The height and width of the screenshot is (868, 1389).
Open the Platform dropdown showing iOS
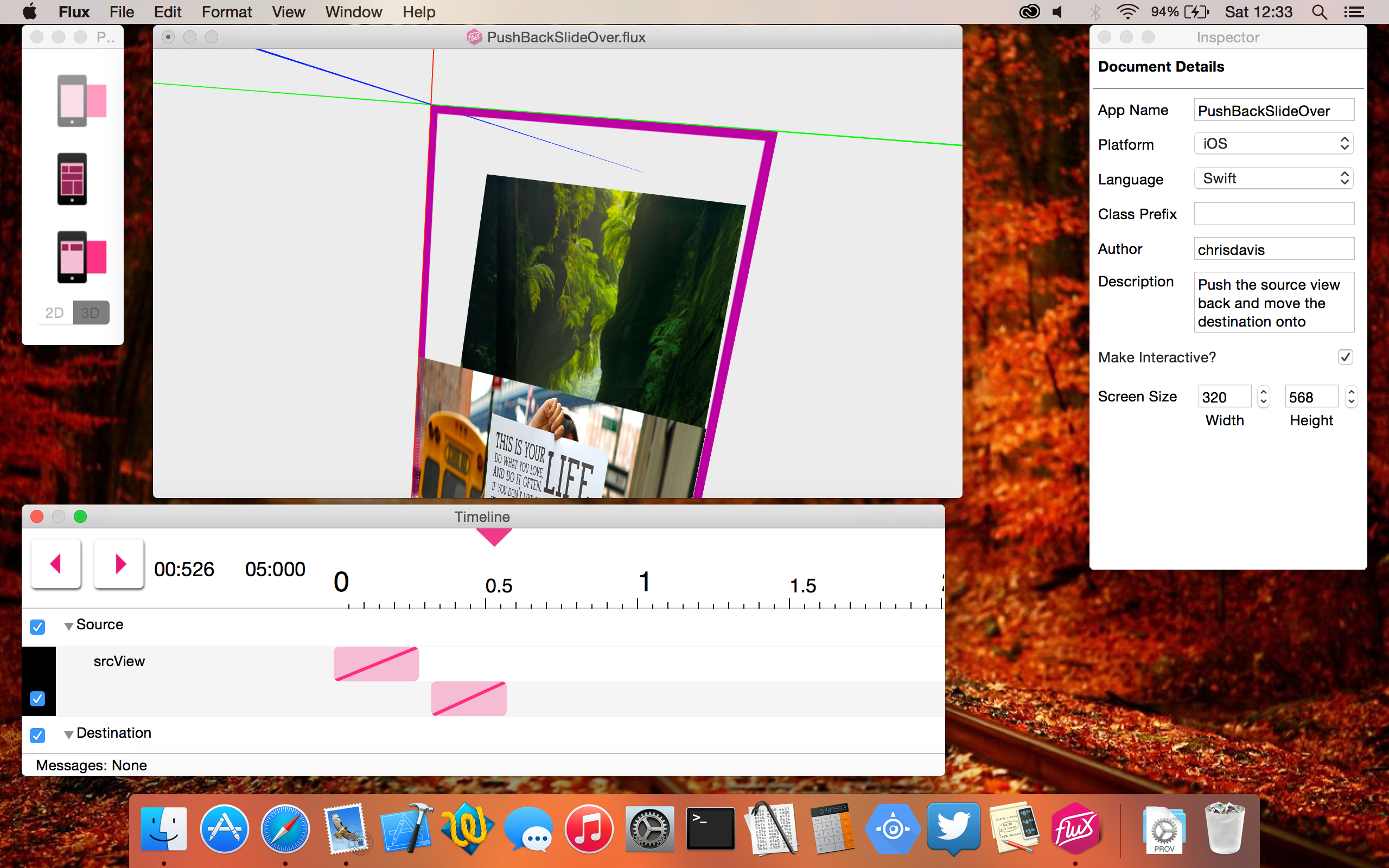coord(1273,144)
